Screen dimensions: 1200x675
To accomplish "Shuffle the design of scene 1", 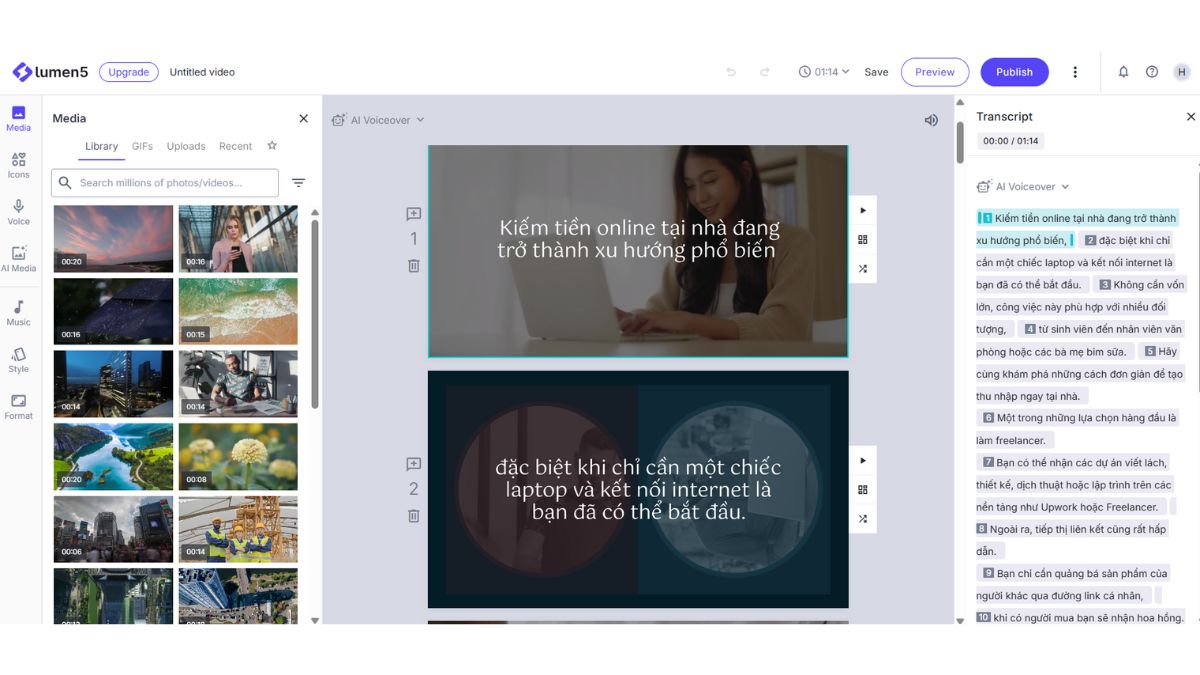I will [x=863, y=268].
